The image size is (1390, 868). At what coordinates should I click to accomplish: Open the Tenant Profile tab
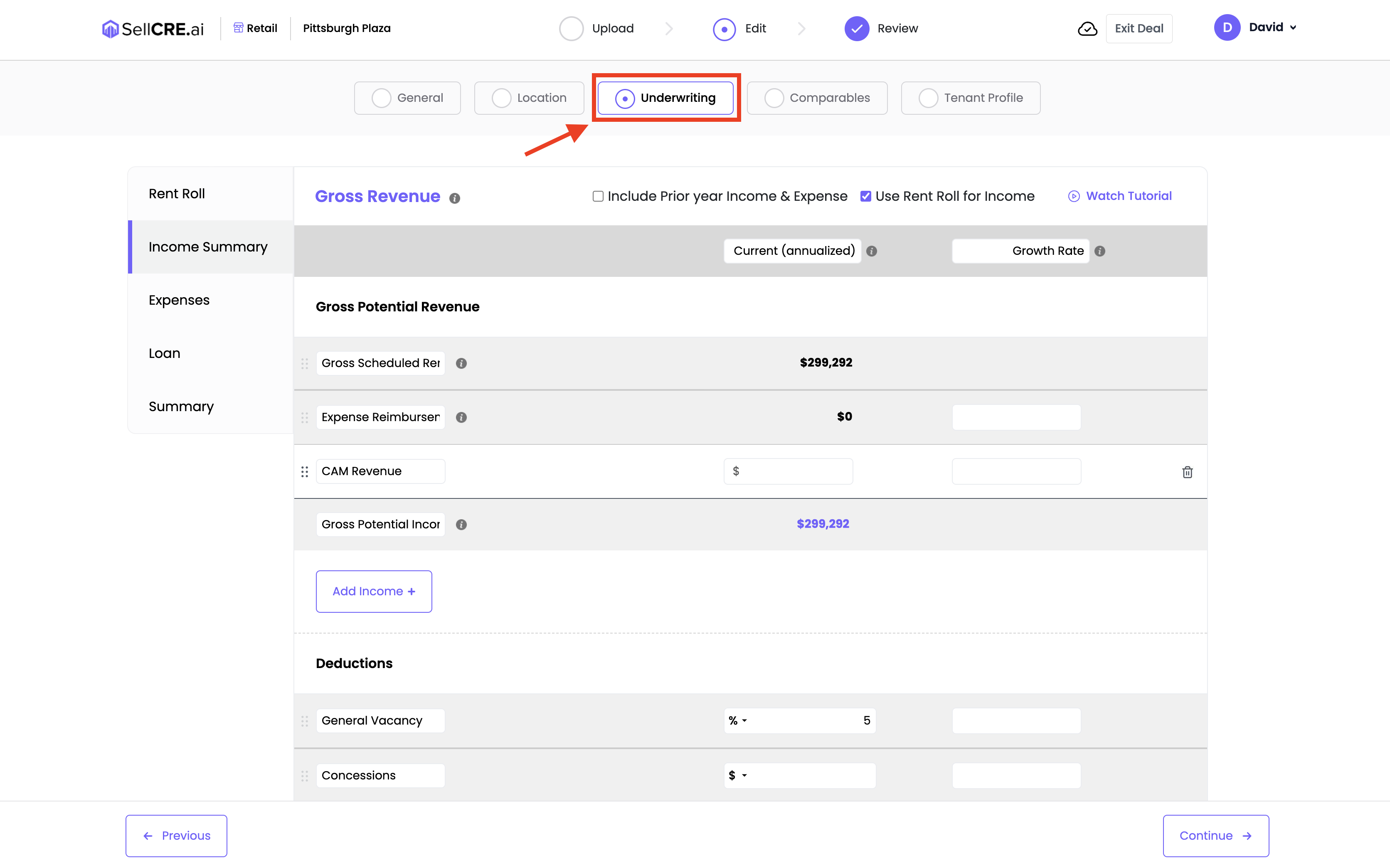pos(971,98)
